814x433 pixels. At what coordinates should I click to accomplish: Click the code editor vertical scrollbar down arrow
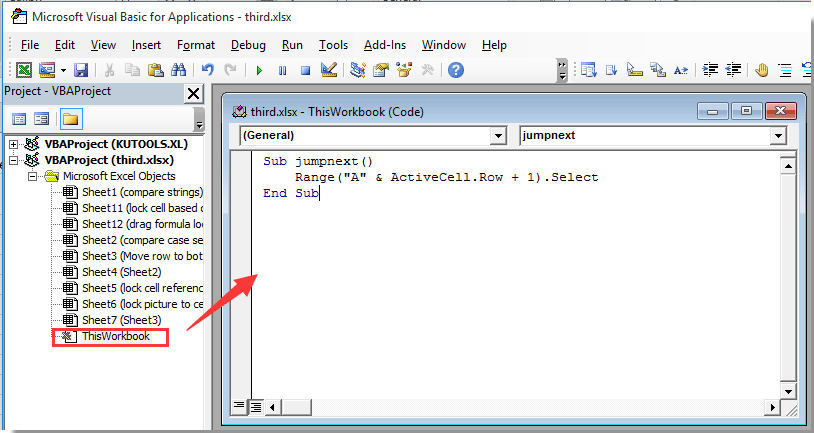(x=788, y=392)
